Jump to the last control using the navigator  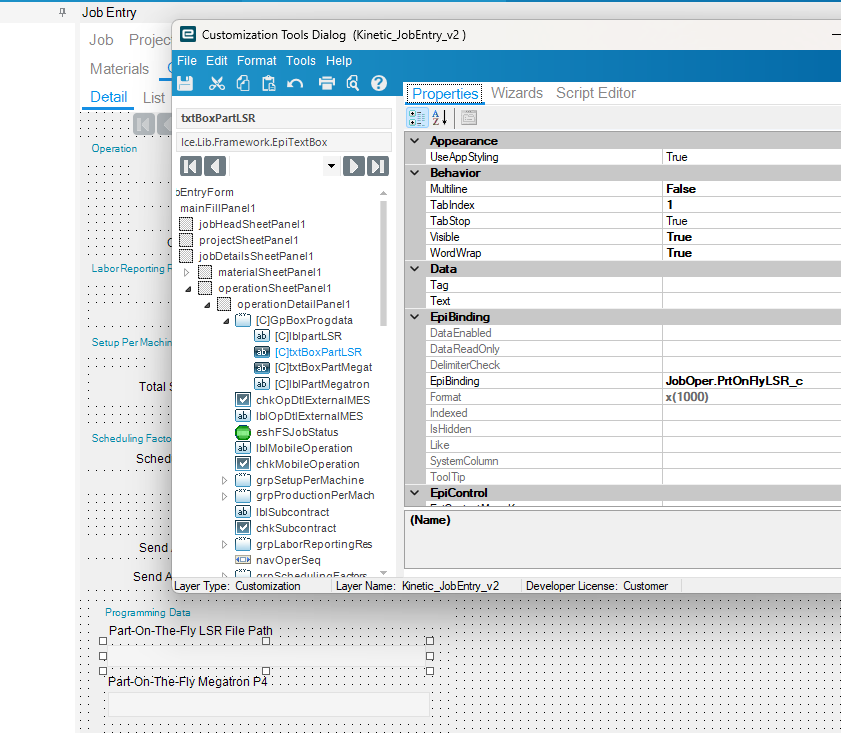pos(377,166)
